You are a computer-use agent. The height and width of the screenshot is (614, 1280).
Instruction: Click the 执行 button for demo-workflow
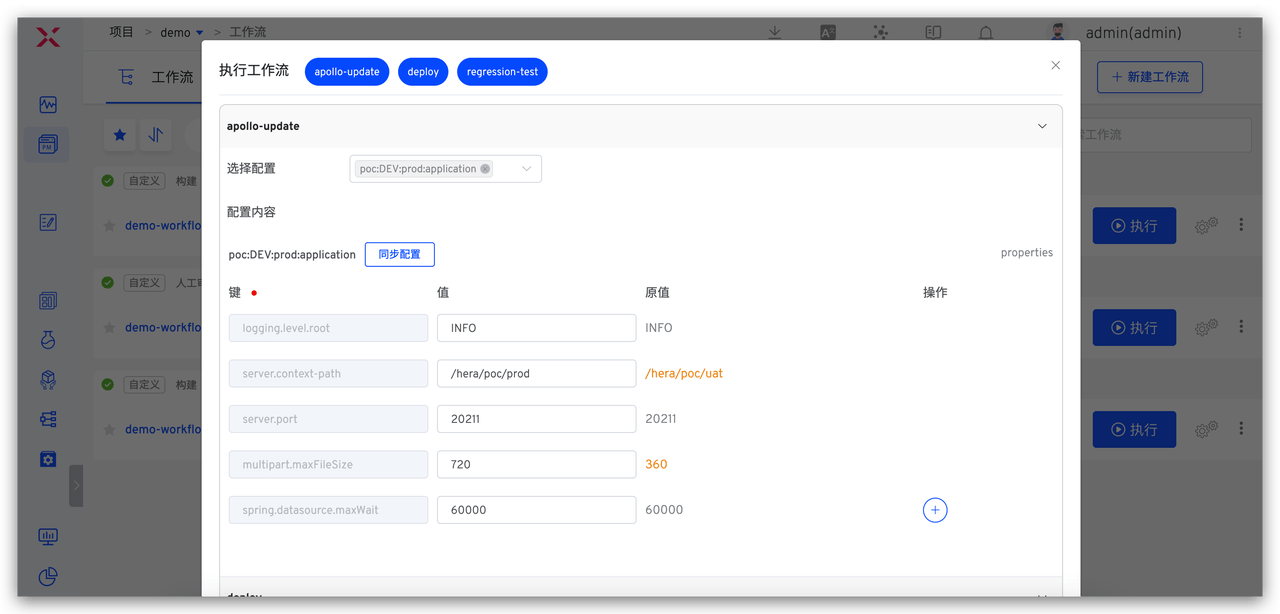tap(1134, 225)
